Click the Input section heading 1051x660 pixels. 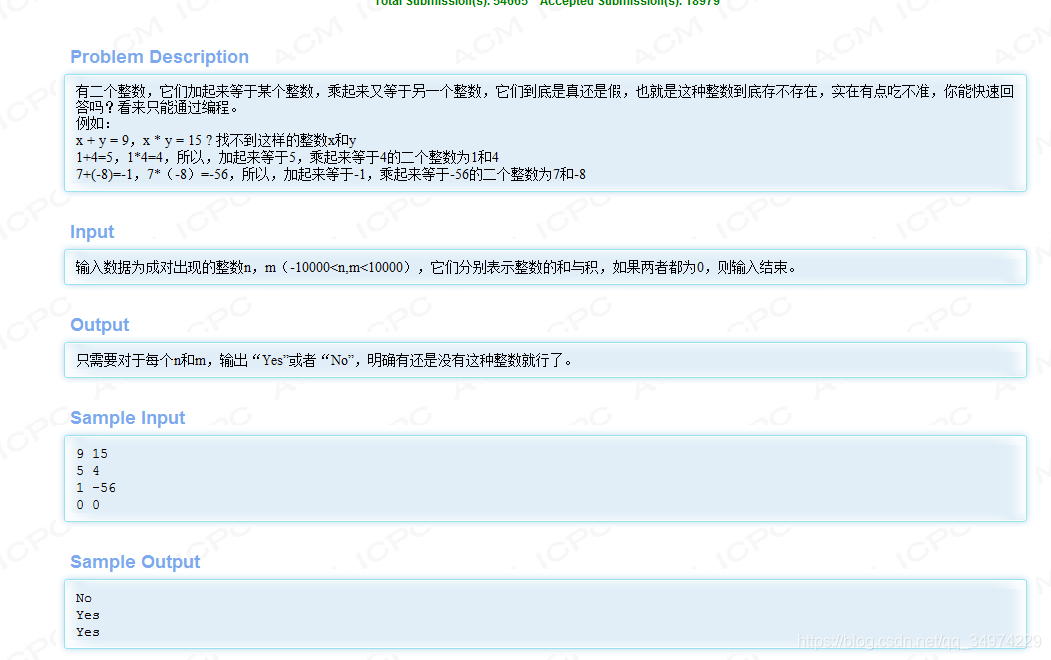click(92, 232)
